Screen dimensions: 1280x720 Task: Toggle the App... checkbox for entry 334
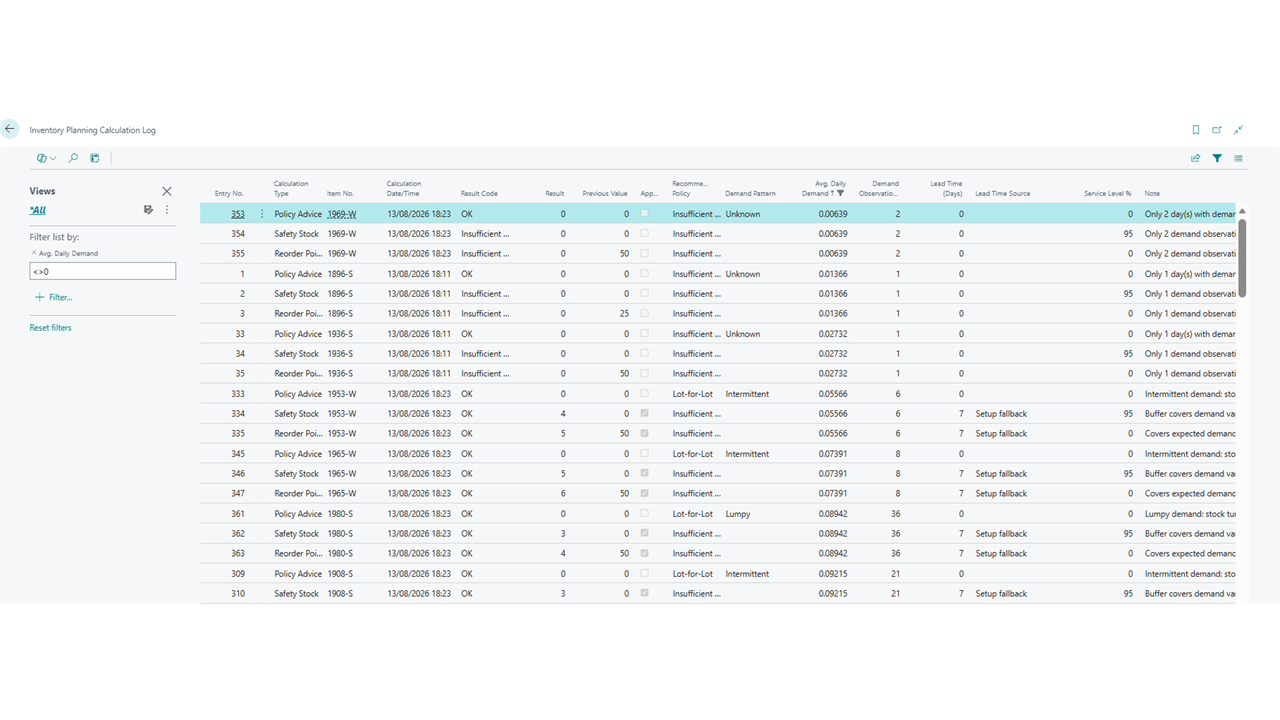(x=645, y=414)
